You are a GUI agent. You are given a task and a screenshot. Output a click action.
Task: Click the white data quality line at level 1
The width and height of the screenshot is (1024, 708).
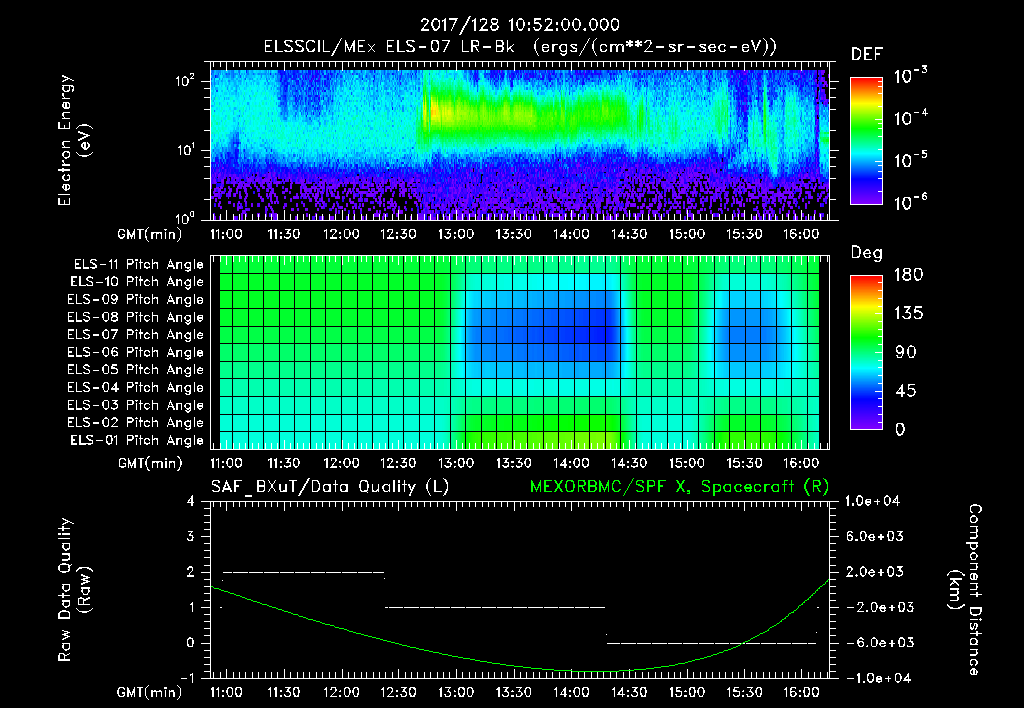click(495, 607)
